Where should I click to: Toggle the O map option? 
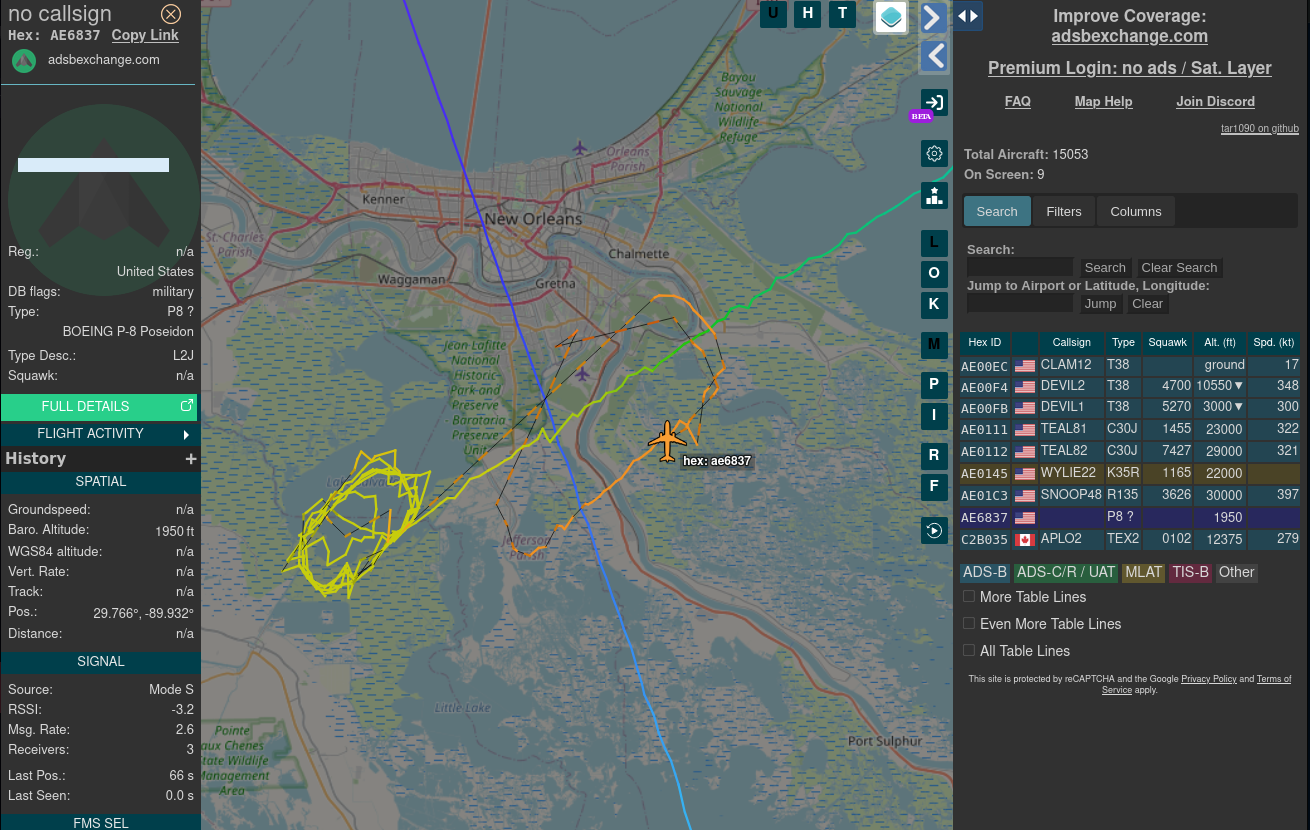(x=934, y=274)
